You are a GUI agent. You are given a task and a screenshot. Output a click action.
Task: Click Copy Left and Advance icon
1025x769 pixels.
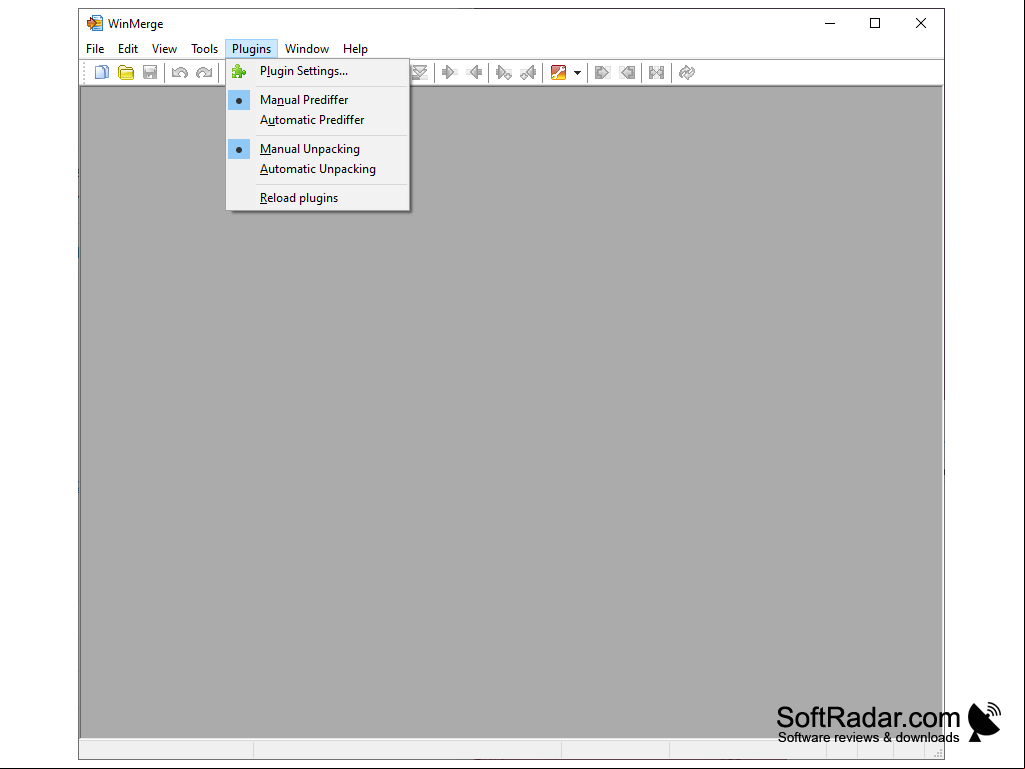coord(528,73)
